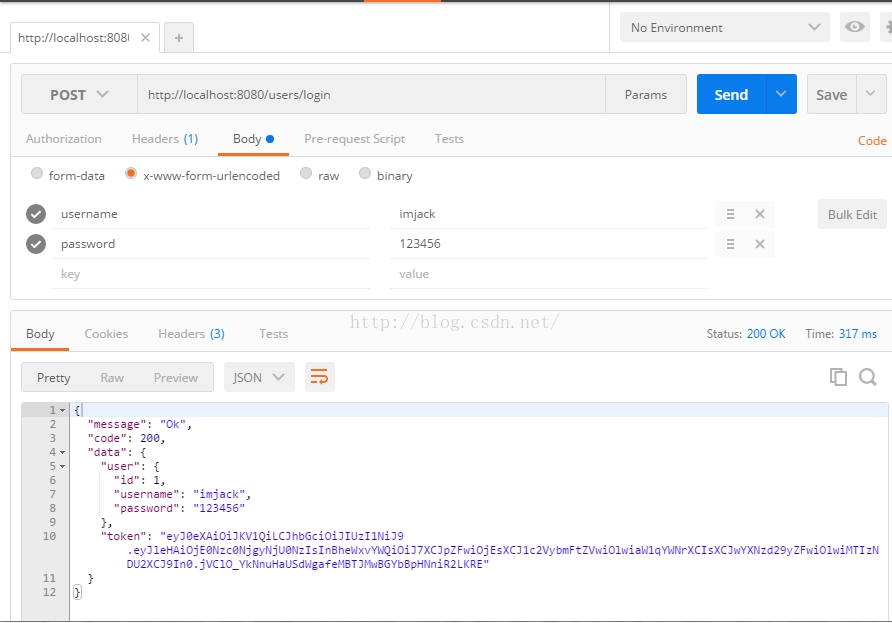Select the Preview response view

click(176, 378)
